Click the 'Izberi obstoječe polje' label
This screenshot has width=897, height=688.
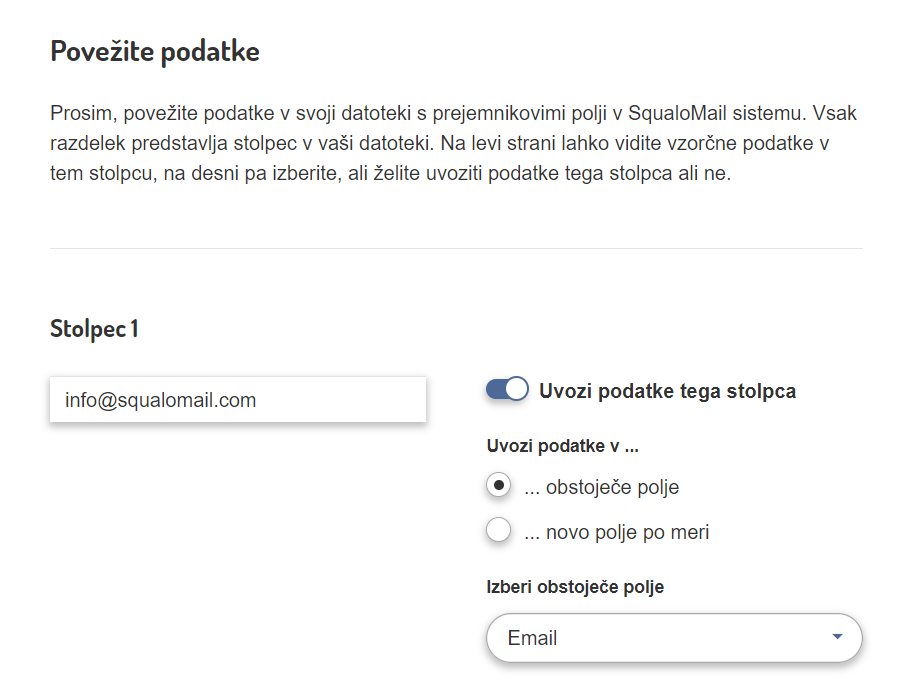(575, 586)
